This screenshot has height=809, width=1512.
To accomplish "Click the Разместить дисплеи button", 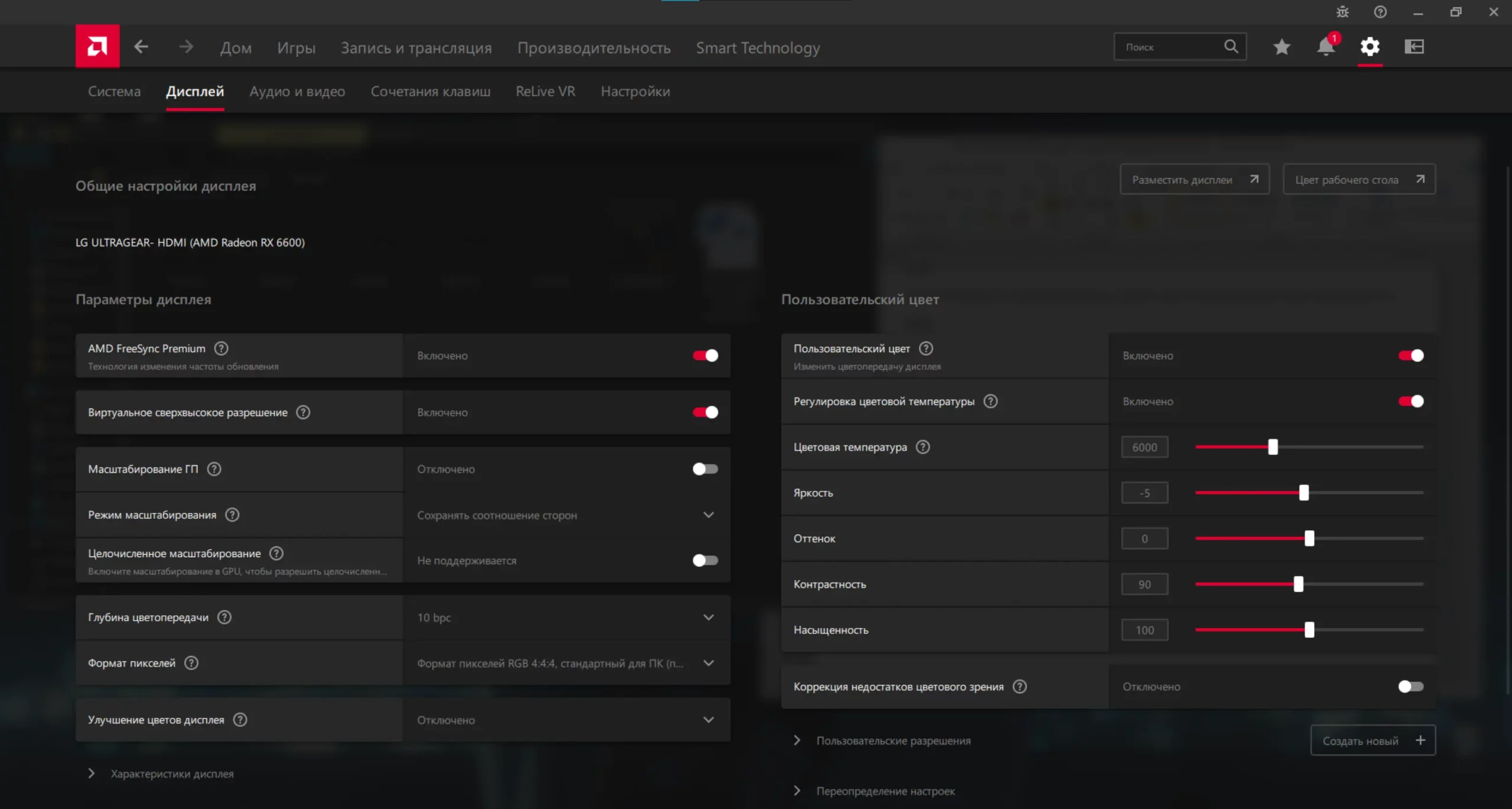I will click(x=1194, y=180).
